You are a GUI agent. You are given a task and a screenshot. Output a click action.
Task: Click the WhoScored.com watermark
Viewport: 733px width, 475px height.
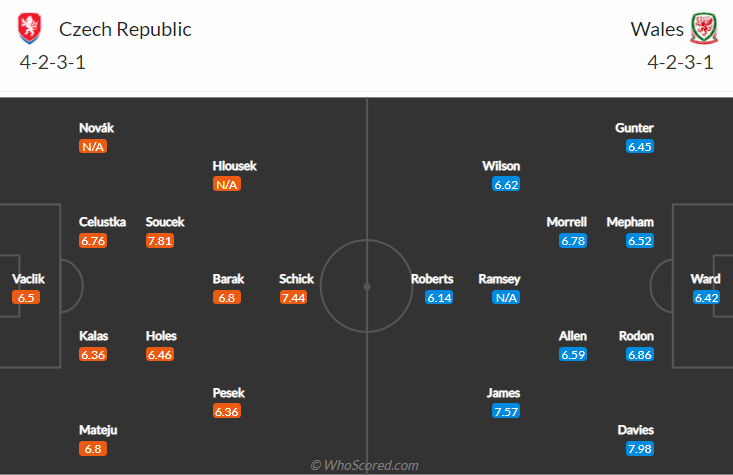point(364,465)
